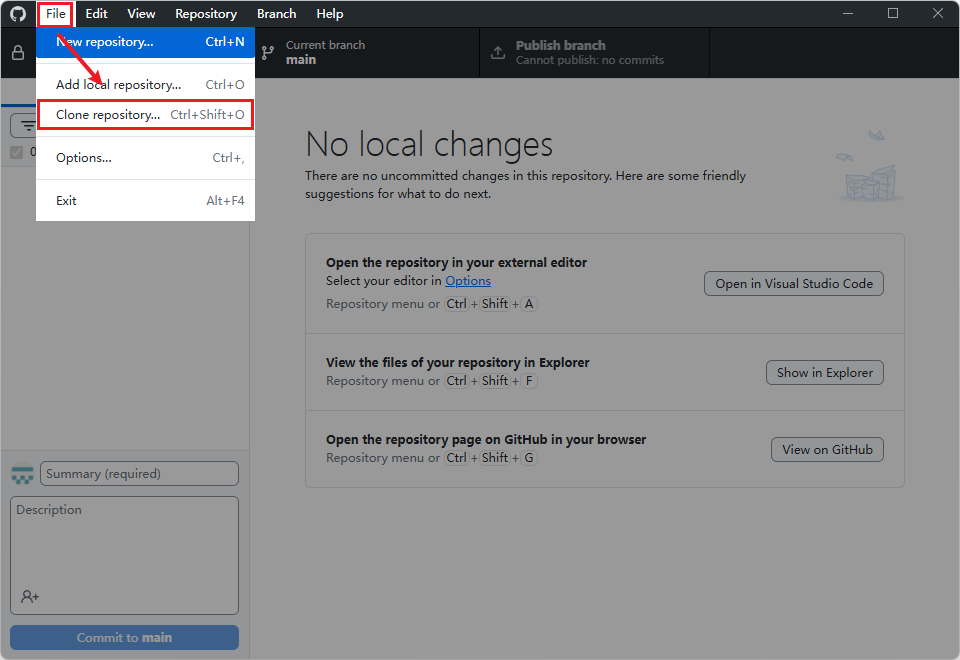Click the lock icon for current repository
This screenshot has height=660, width=960.
[x=18, y=53]
